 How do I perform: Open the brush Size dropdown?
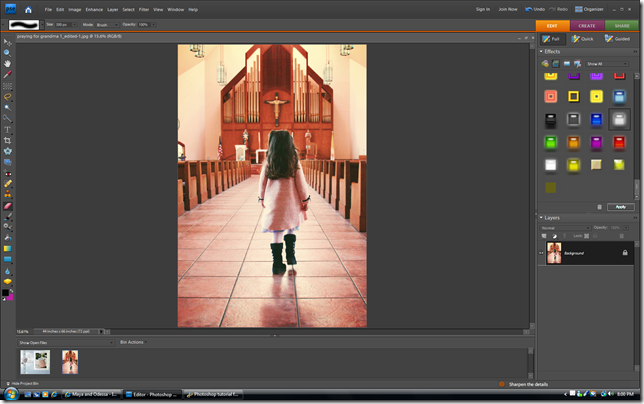(74, 25)
